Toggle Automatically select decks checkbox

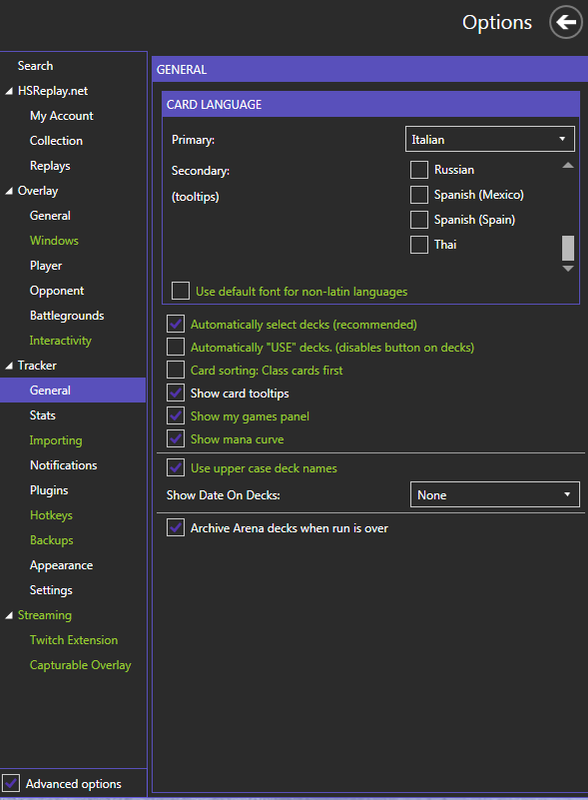tap(176, 324)
